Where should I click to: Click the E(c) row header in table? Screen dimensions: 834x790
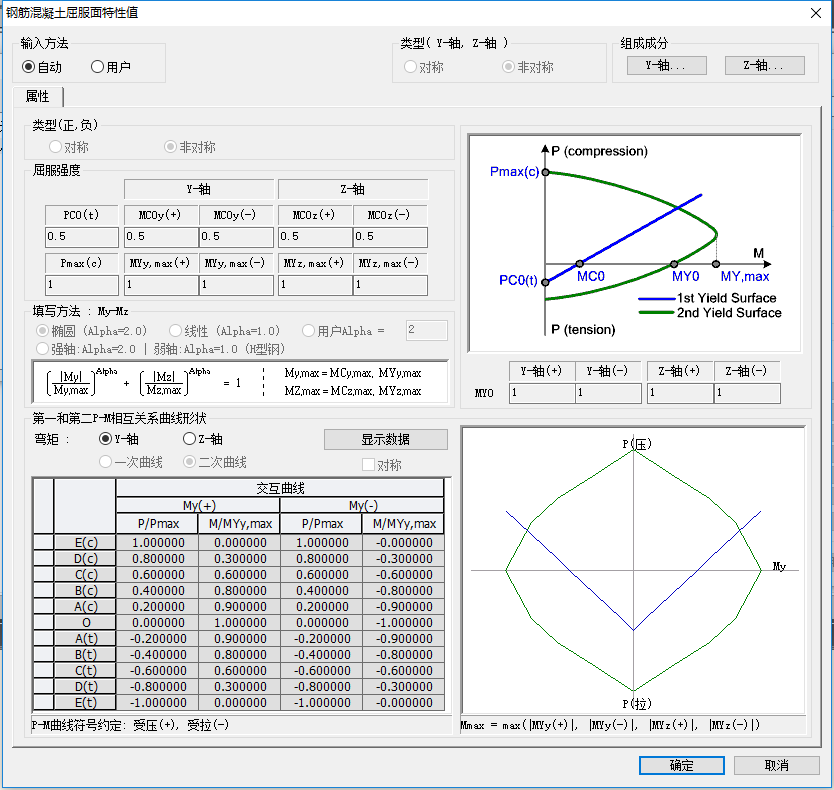pyautogui.click(x=85, y=542)
